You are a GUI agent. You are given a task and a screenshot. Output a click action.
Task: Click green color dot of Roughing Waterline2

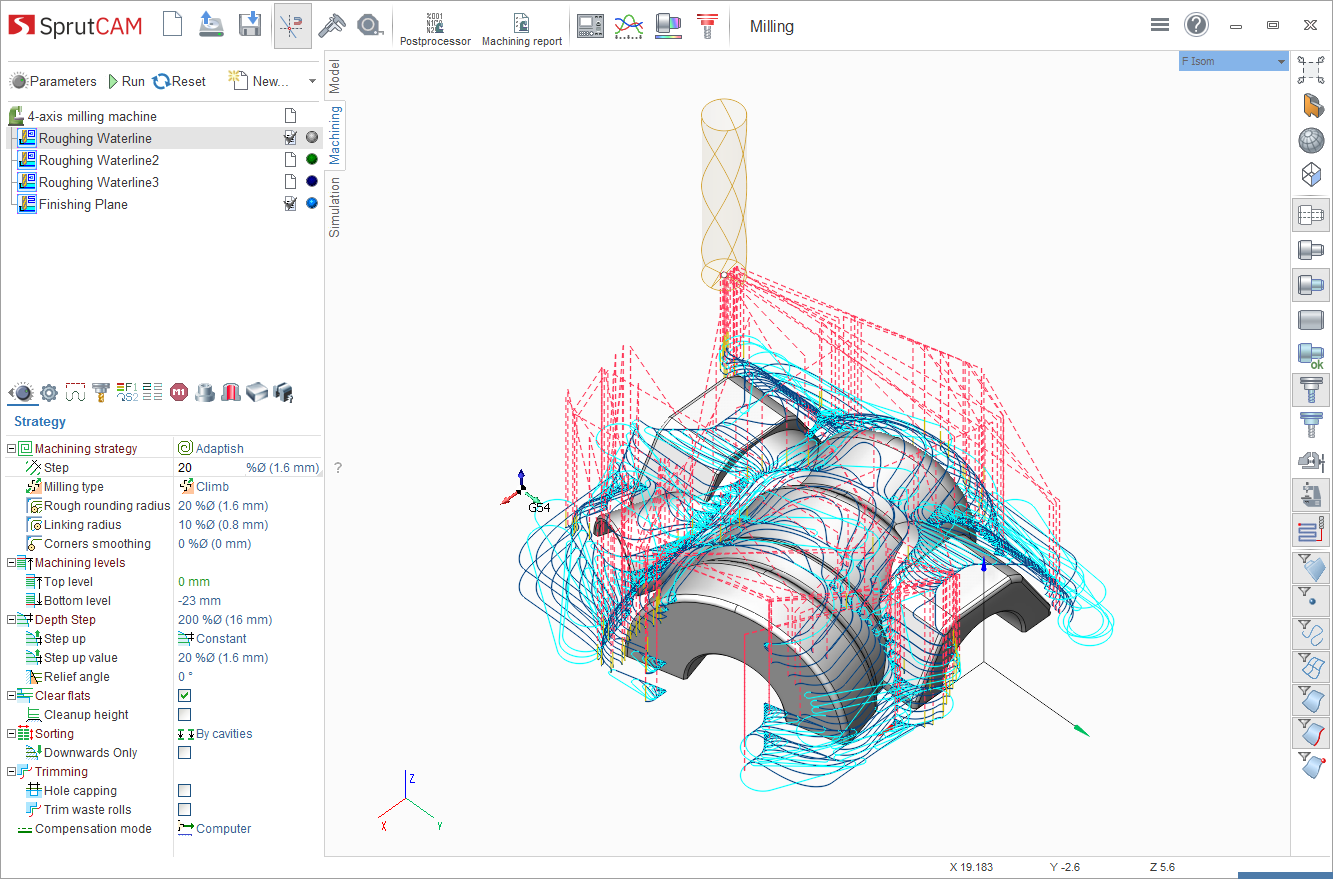pyautogui.click(x=312, y=160)
